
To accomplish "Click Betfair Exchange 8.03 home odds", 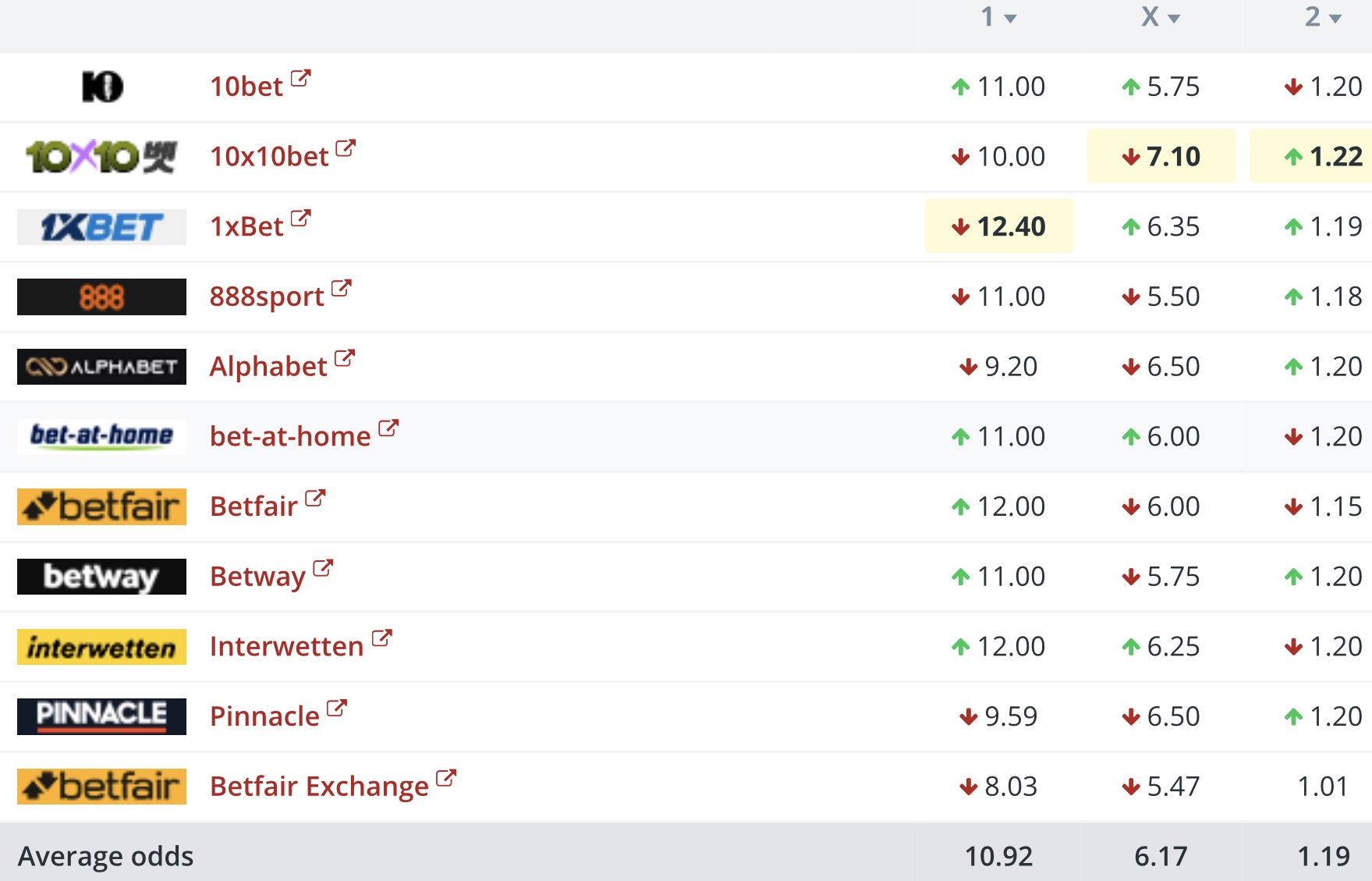I will (998, 787).
